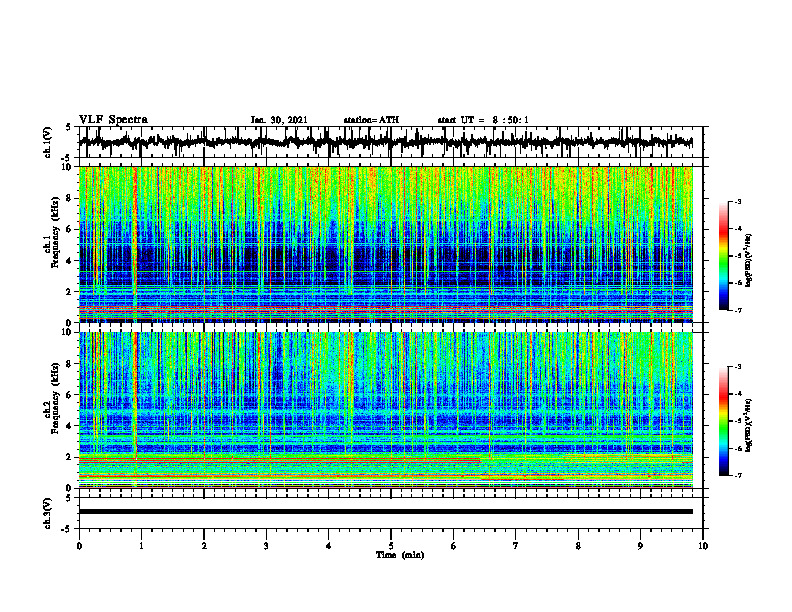Click the "-7" label on ch.2 colorbar
792x612 pixels.
738,475
